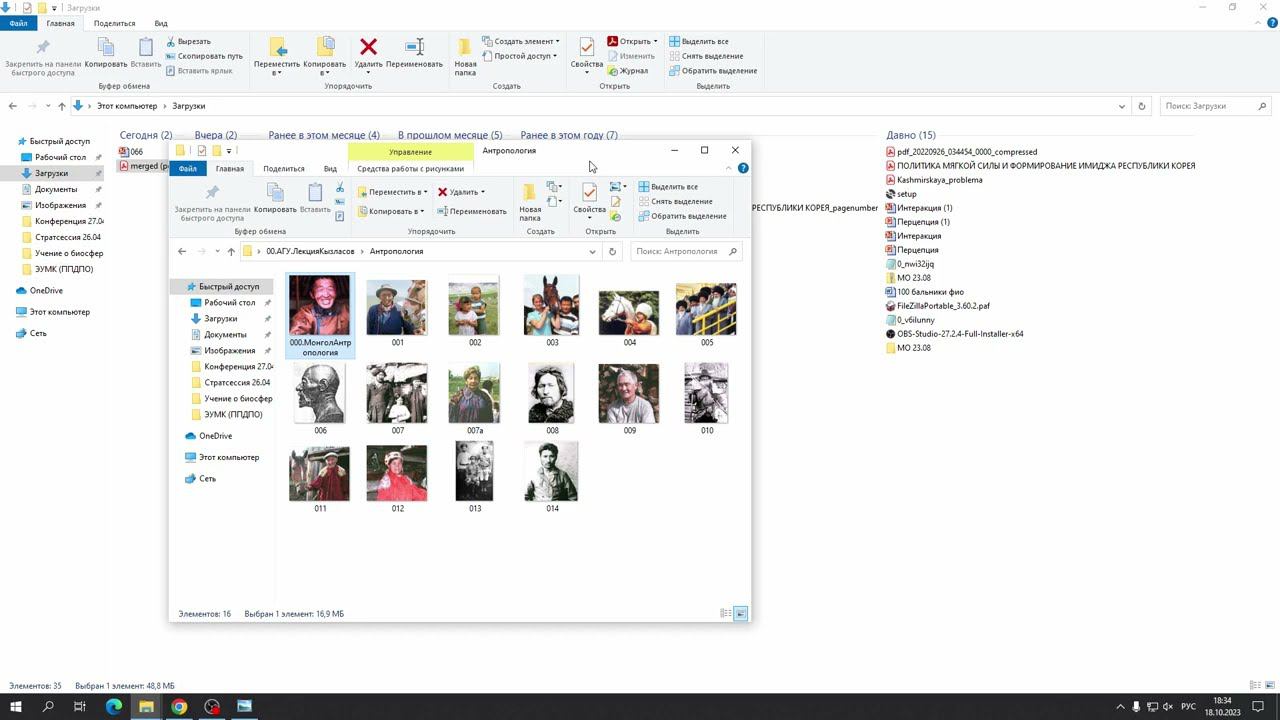Open taskbar search magnifier icon
The height and width of the screenshot is (720, 1280).
click(x=47, y=706)
